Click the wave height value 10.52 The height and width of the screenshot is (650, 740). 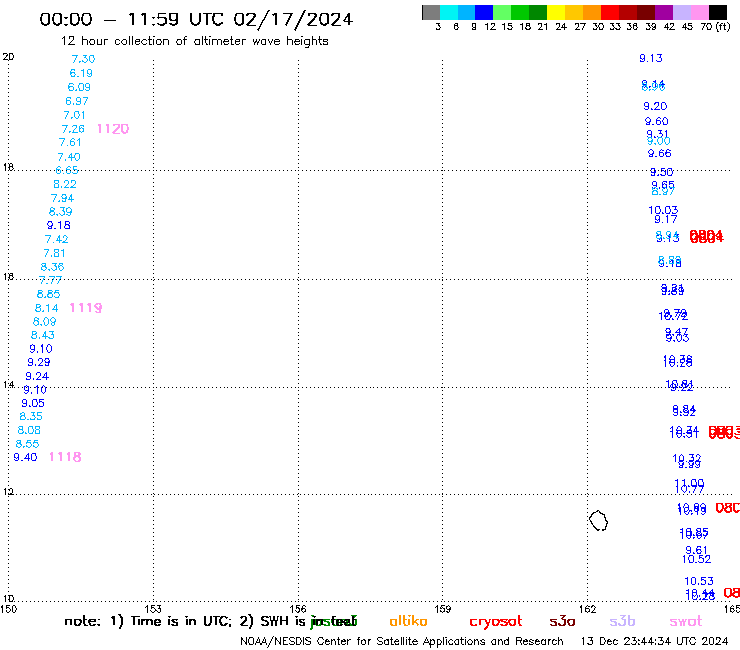(697, 559)
